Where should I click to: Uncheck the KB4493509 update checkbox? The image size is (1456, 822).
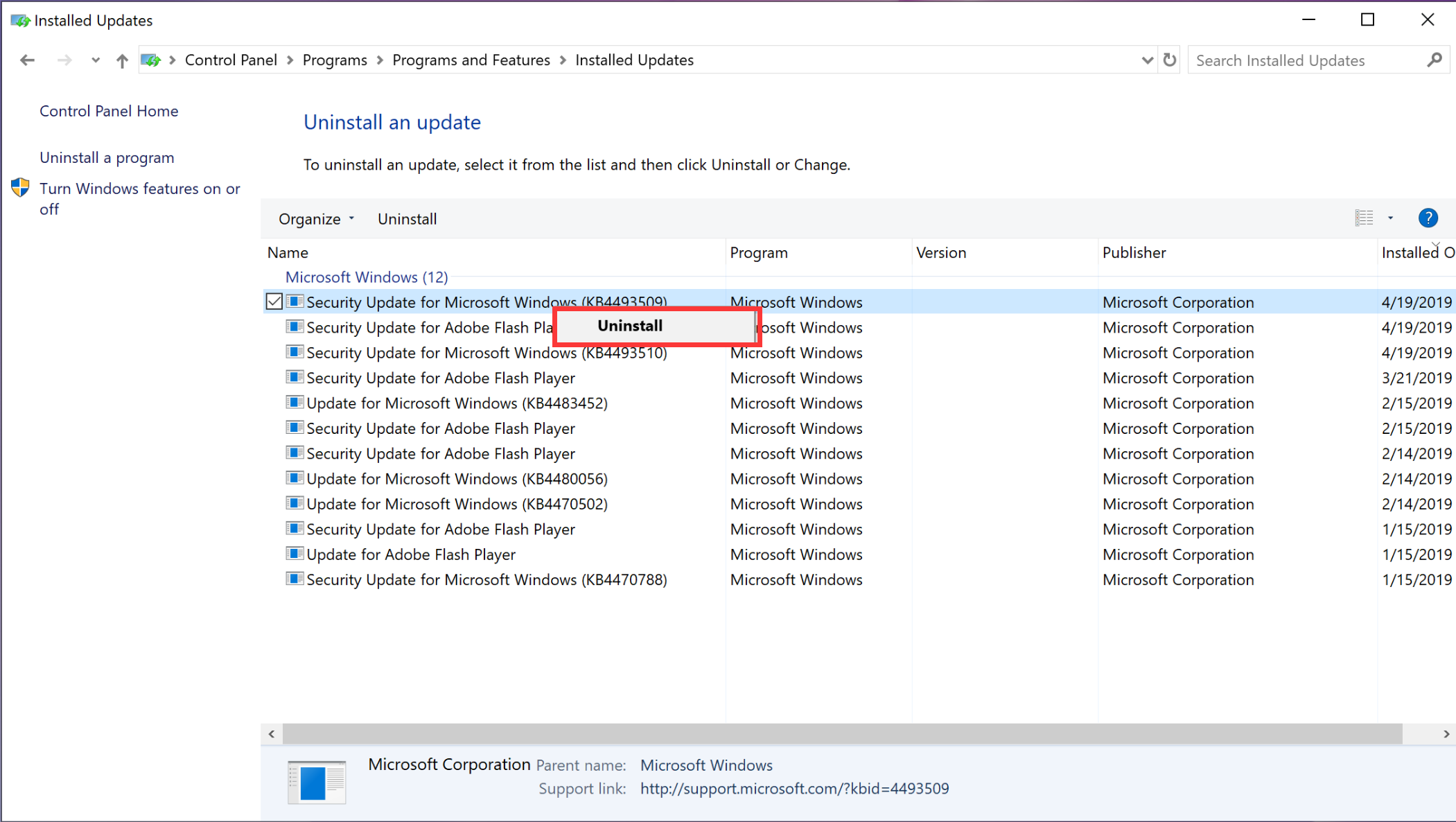274,301
